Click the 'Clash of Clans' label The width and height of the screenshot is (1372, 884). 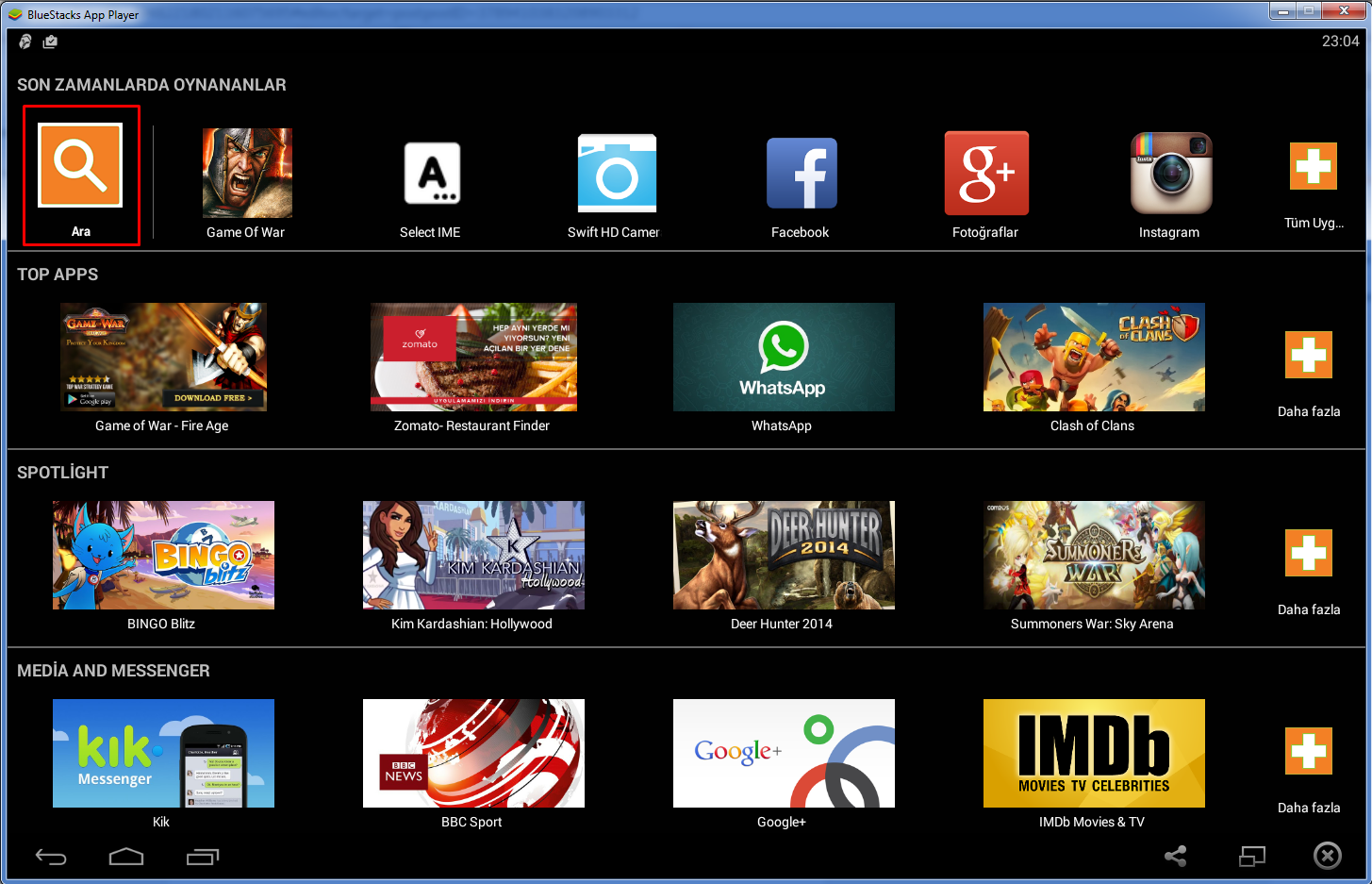1092,425
